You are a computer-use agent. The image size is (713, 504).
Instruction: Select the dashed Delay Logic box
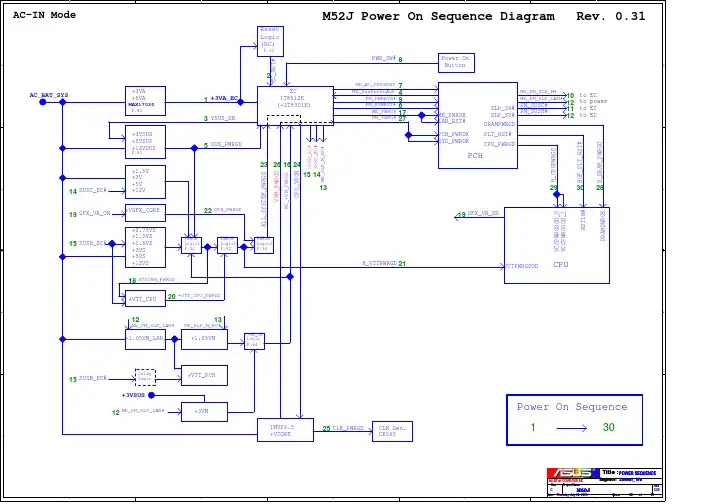pyautogui.click(x=145, y=377)
